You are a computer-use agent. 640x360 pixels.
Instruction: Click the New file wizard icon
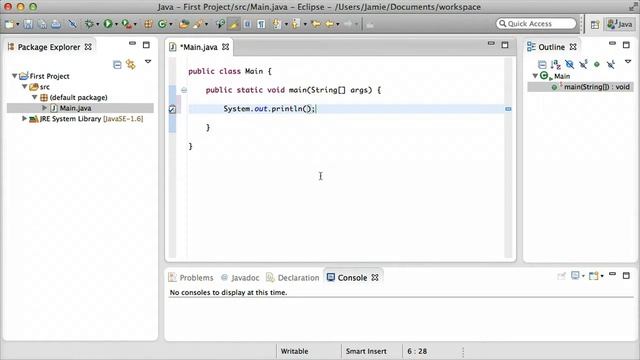[9, 24]
